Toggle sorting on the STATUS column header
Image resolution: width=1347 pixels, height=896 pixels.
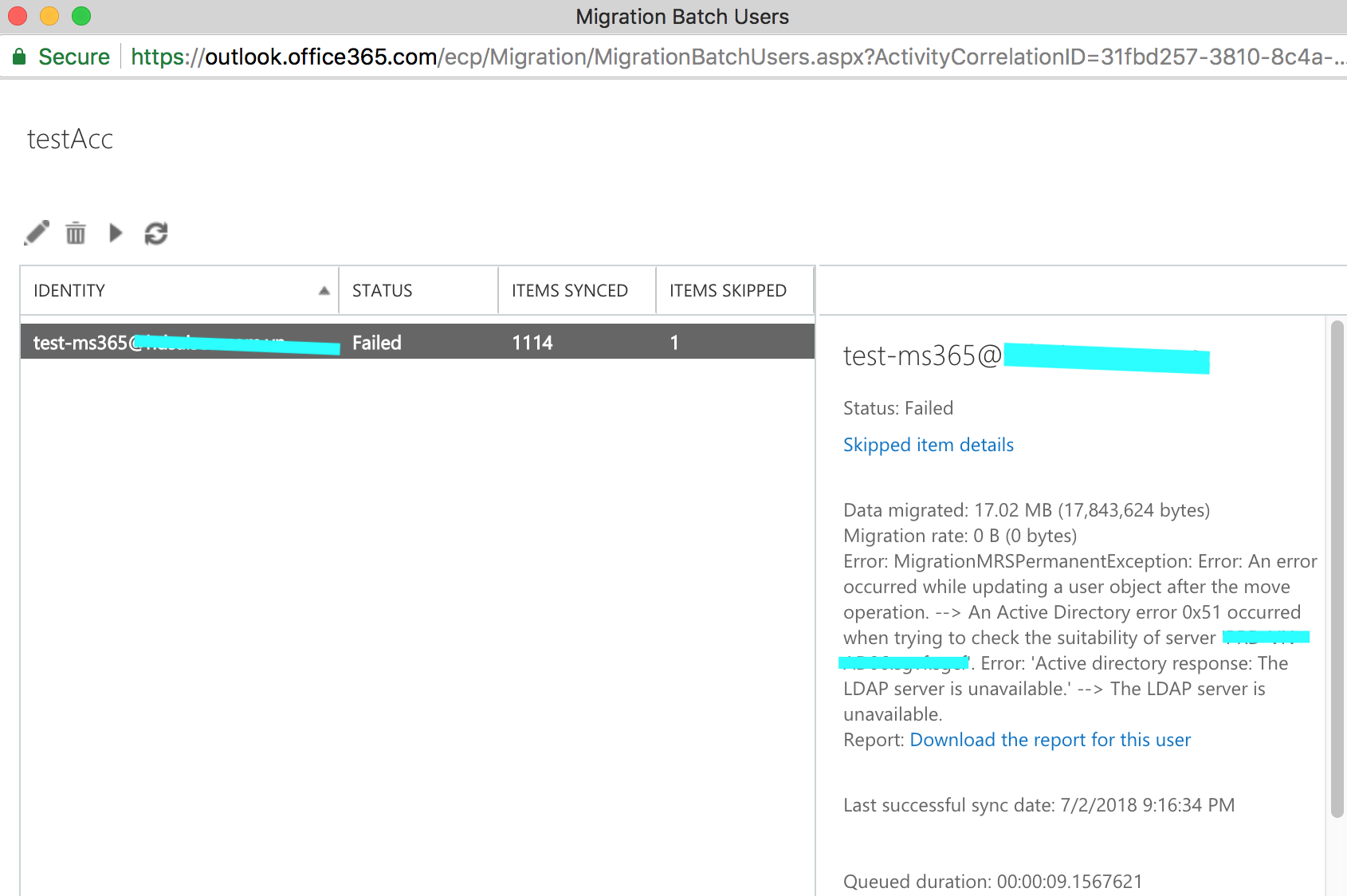point(382,290)
